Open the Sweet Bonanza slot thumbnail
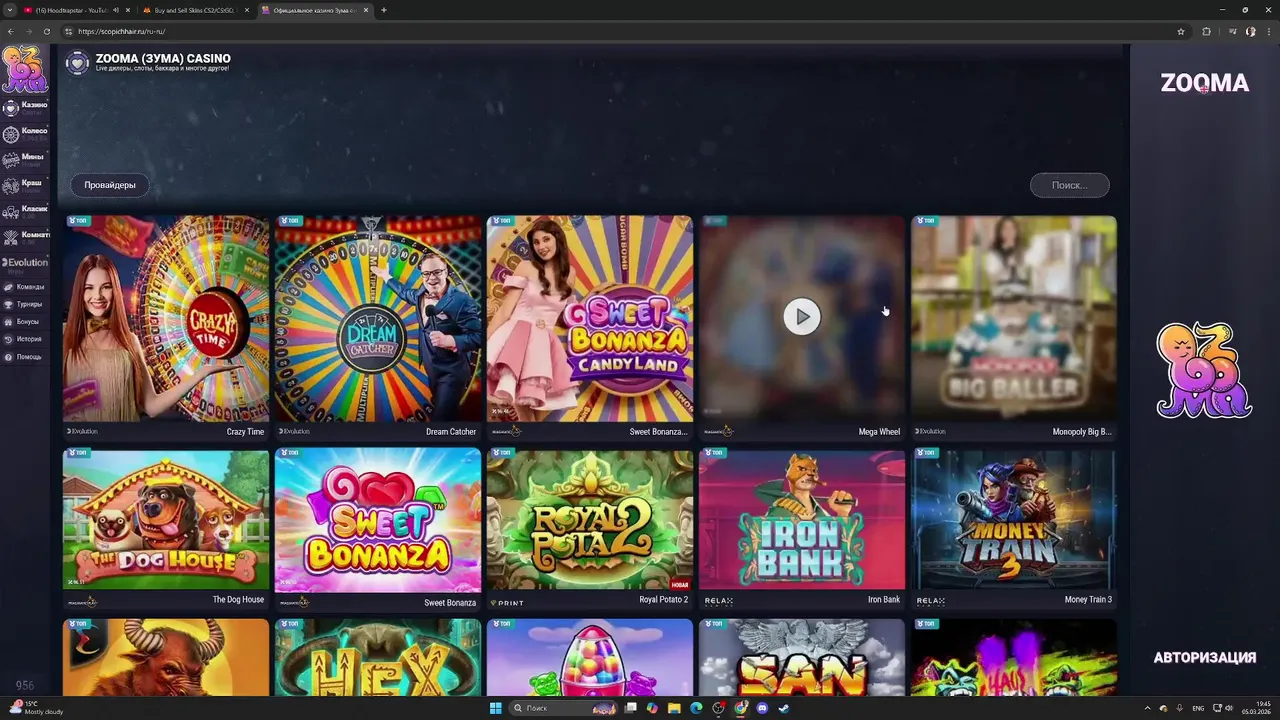 click(378, 520)
